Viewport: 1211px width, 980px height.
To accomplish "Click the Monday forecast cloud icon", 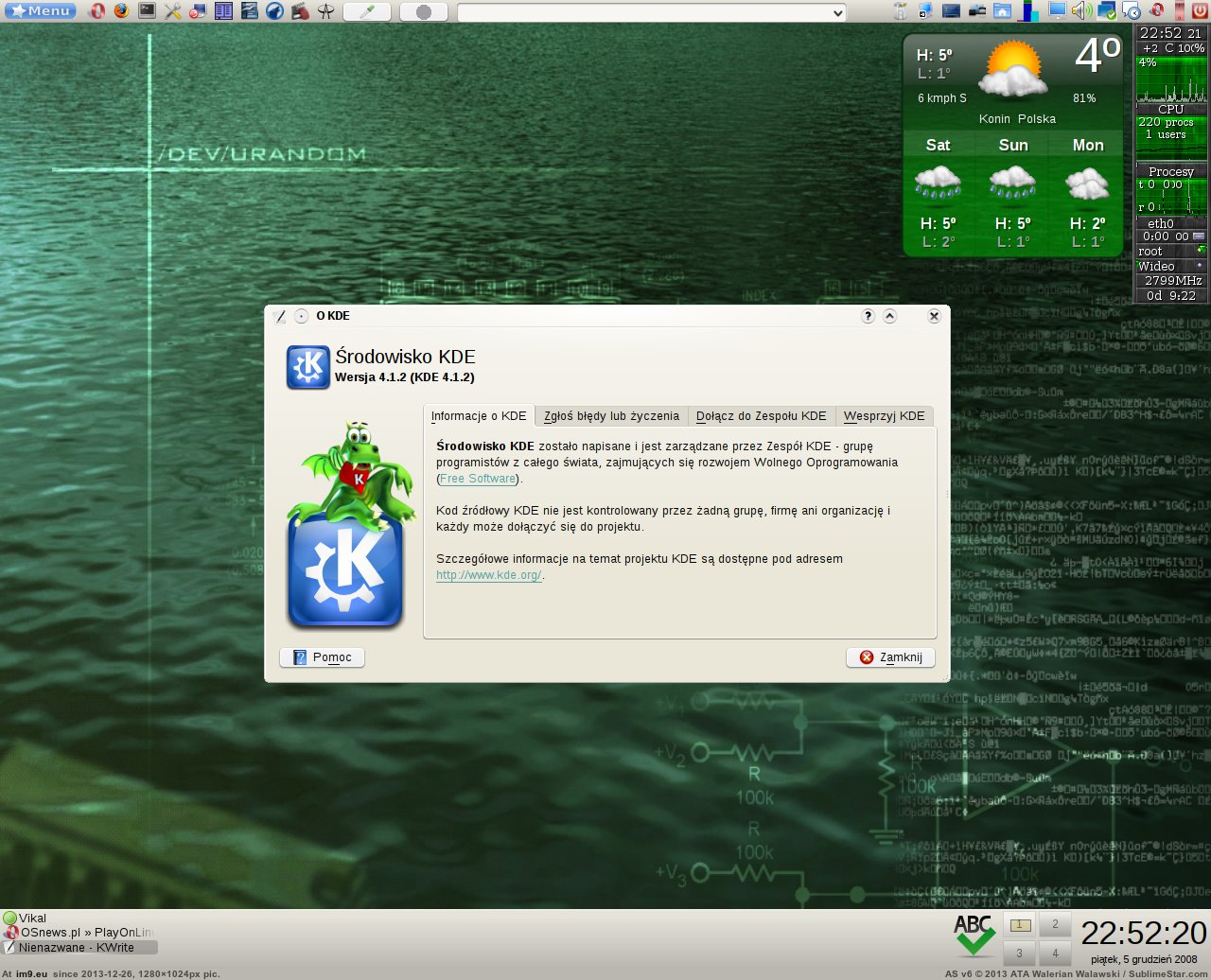I will coord(1087,184).
